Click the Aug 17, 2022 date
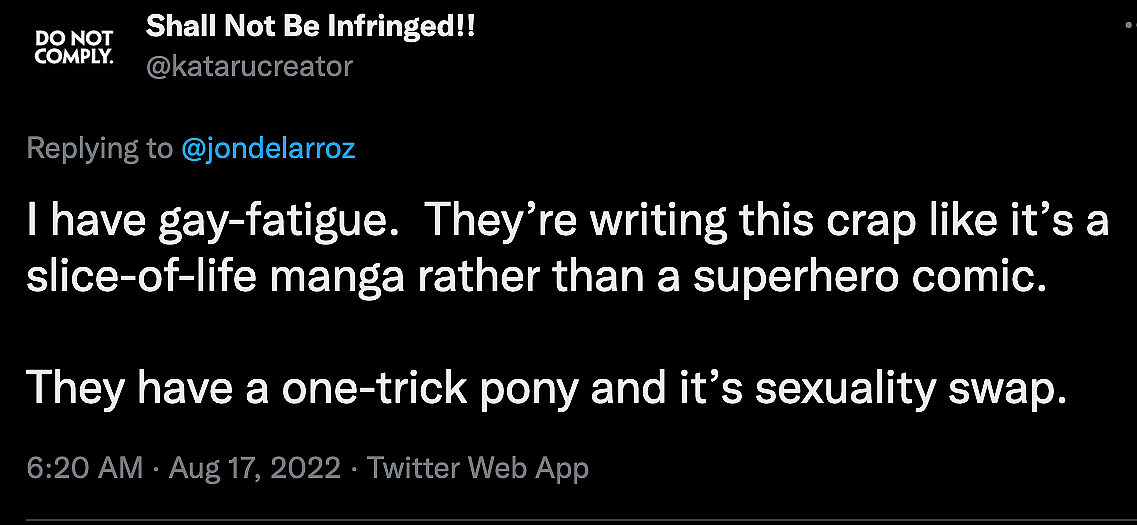The image size is (1137, 525). coord(255,468)
